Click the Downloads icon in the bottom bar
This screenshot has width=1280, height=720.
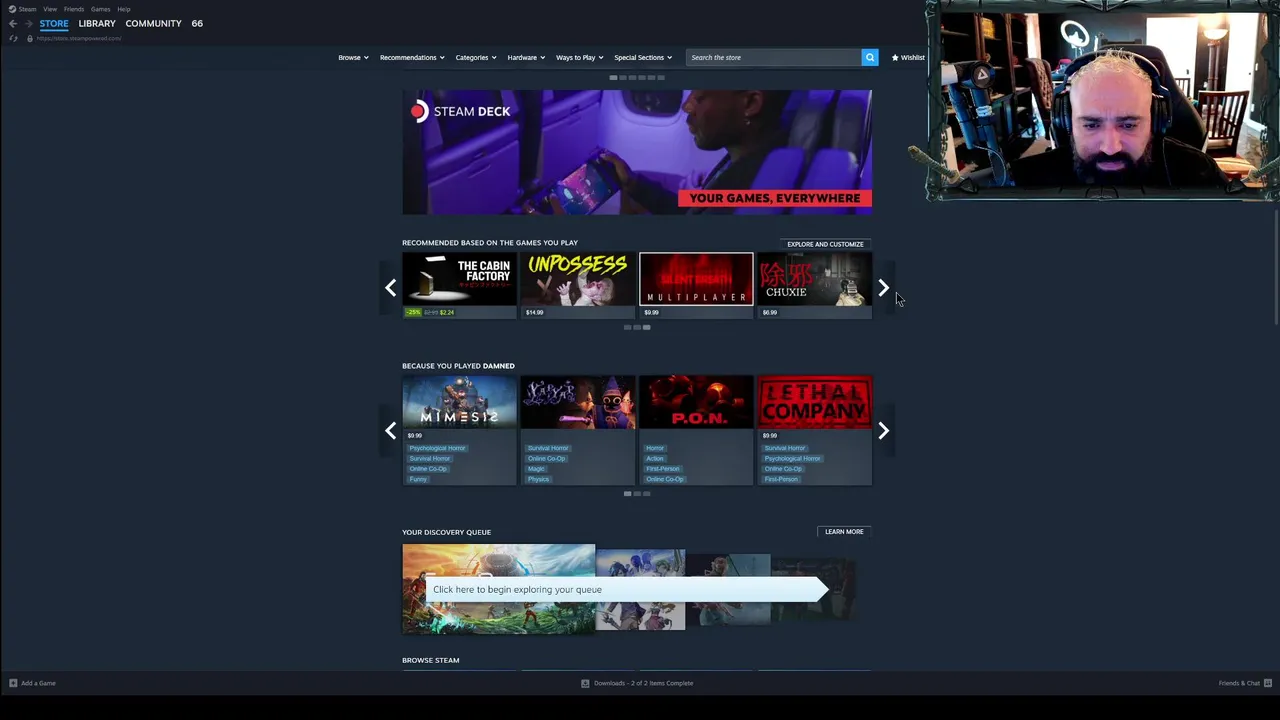pos(585,683)
